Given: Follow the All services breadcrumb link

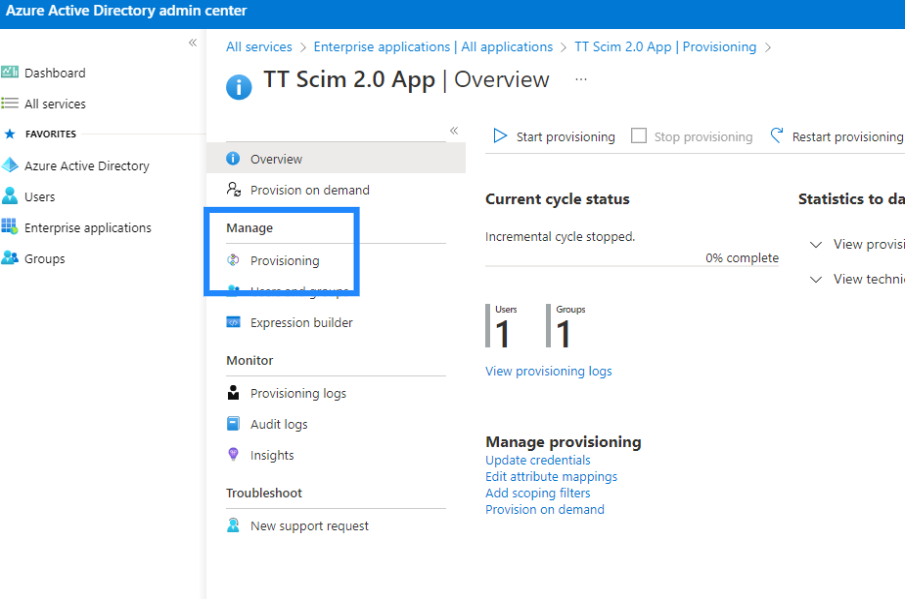Looking at the screenshot, I should click(x=259, y=47).
